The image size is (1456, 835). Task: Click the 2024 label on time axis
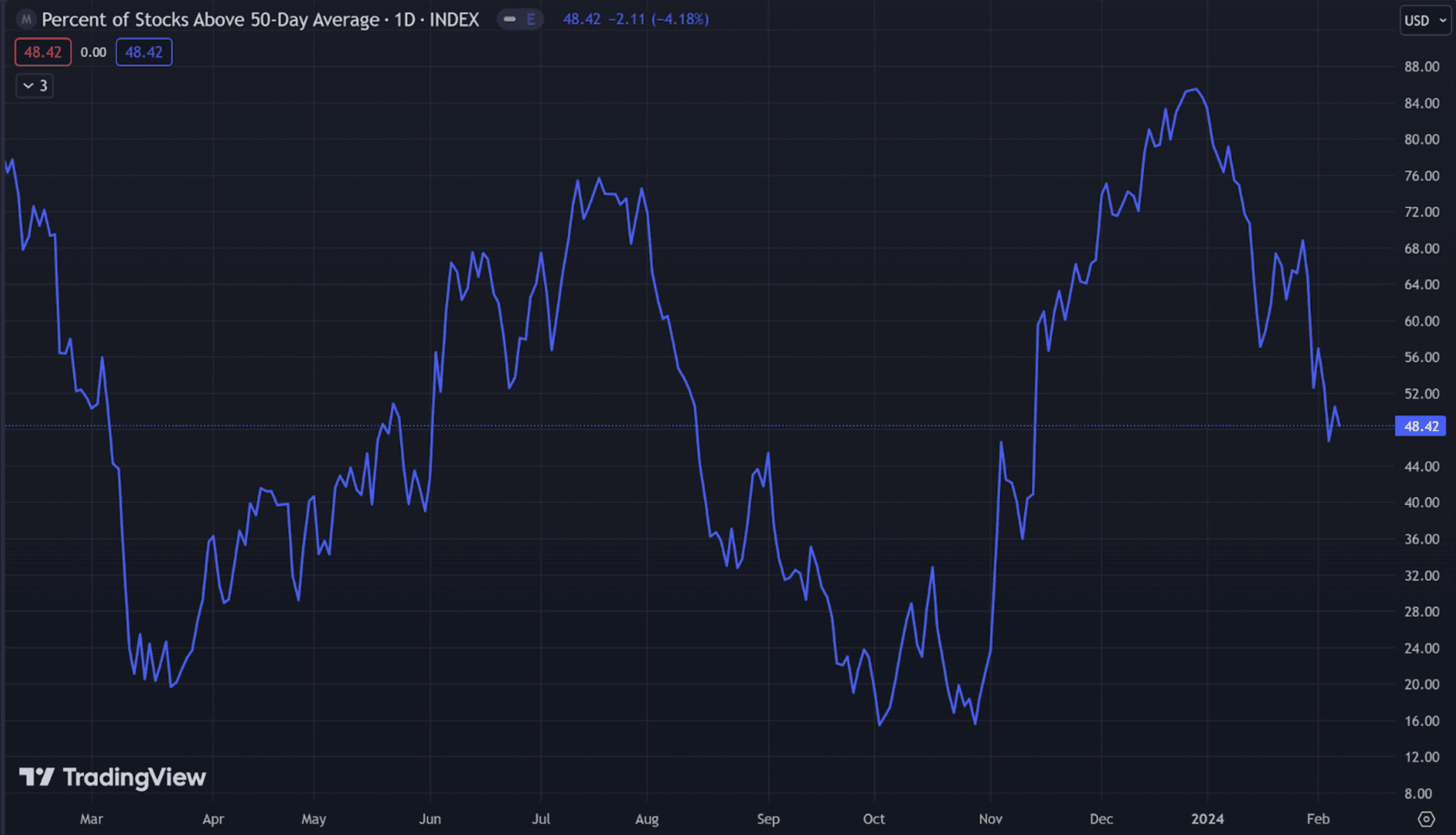(x=1207, y=819)
